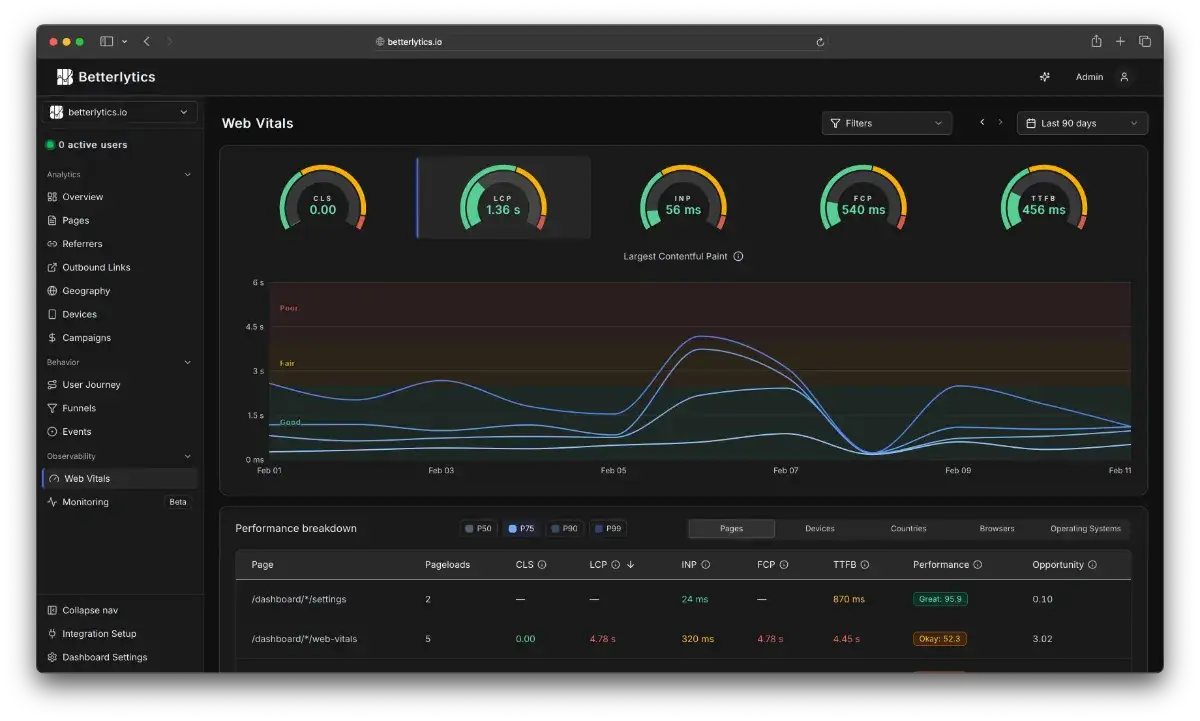Click the browser reload icon

820,42
